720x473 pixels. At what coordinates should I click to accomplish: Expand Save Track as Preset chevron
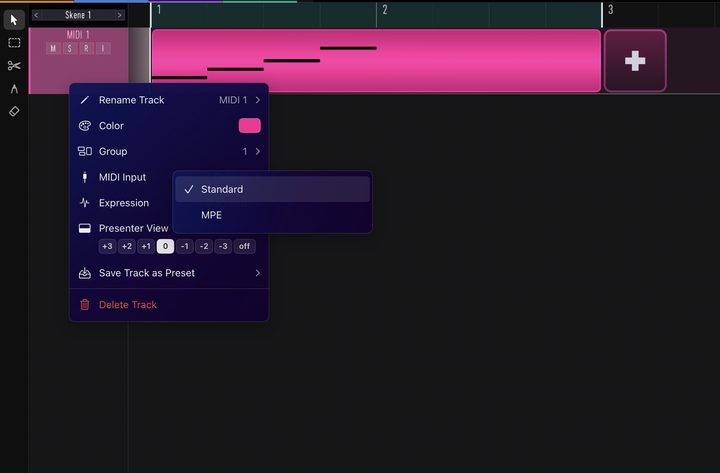click(258, 273)
